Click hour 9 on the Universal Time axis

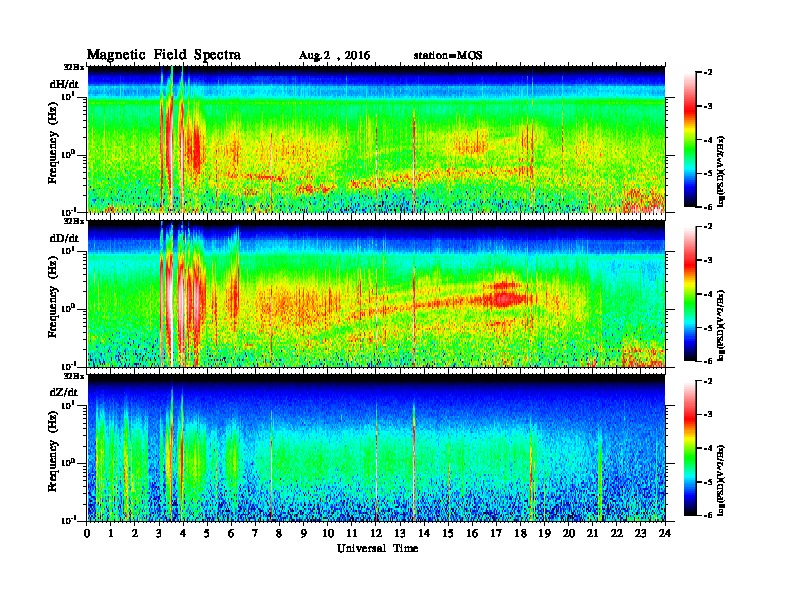click(304, 534)
